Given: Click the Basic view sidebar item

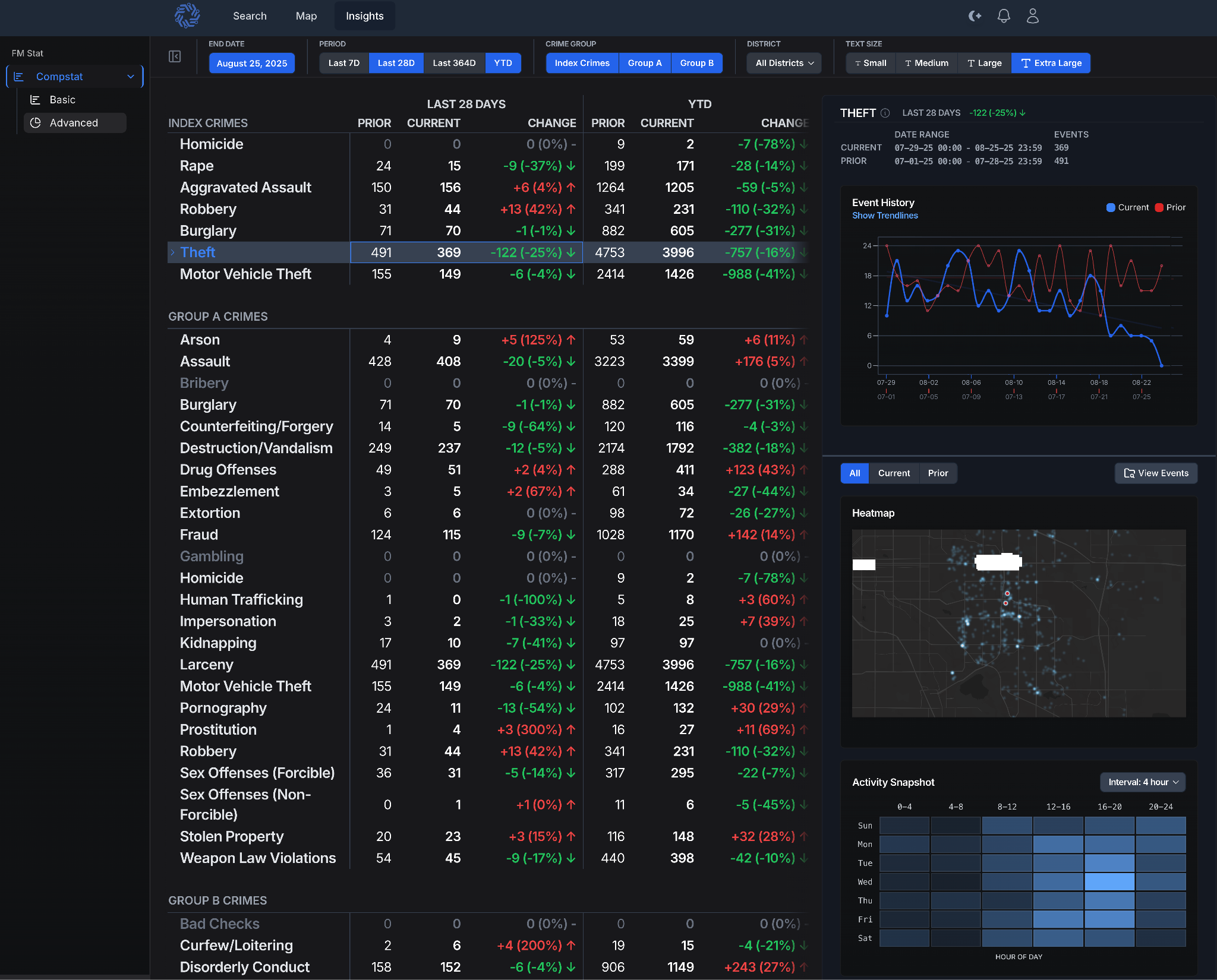Looking at the screenshot, I should pyautogui.click(x=62, y=100).
